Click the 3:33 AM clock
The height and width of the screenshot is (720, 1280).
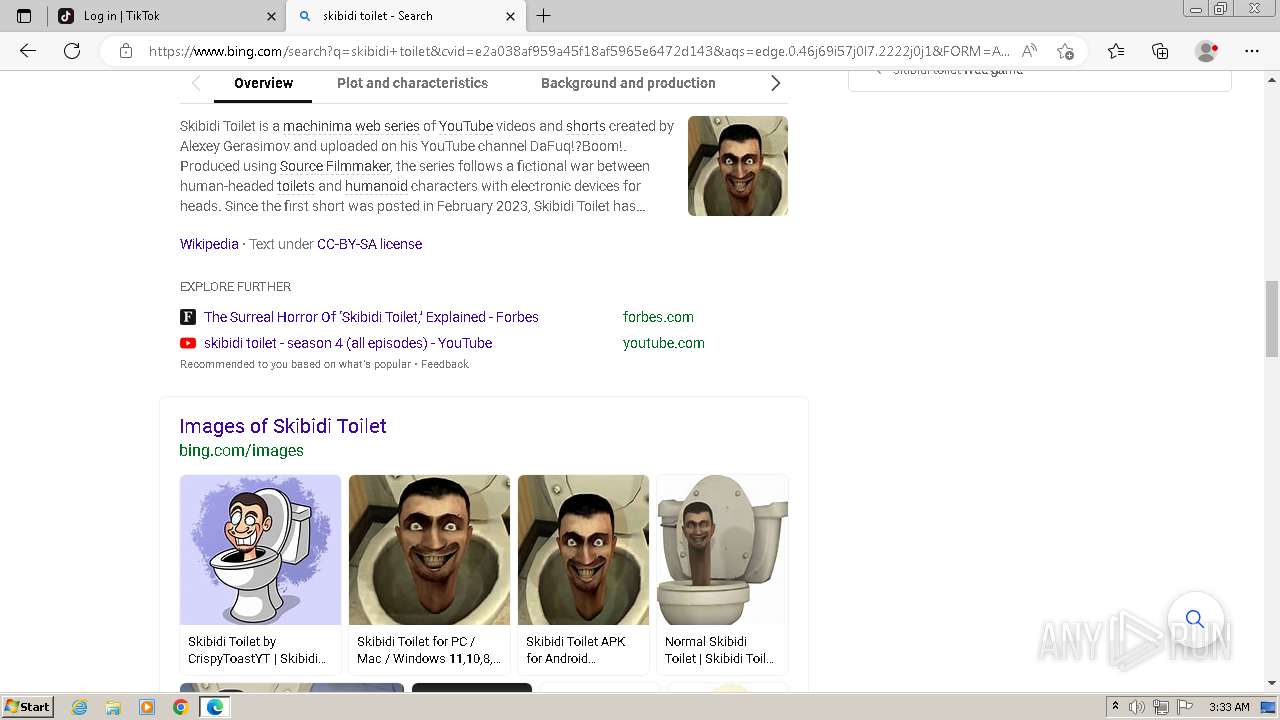(x=1229, y=707)
